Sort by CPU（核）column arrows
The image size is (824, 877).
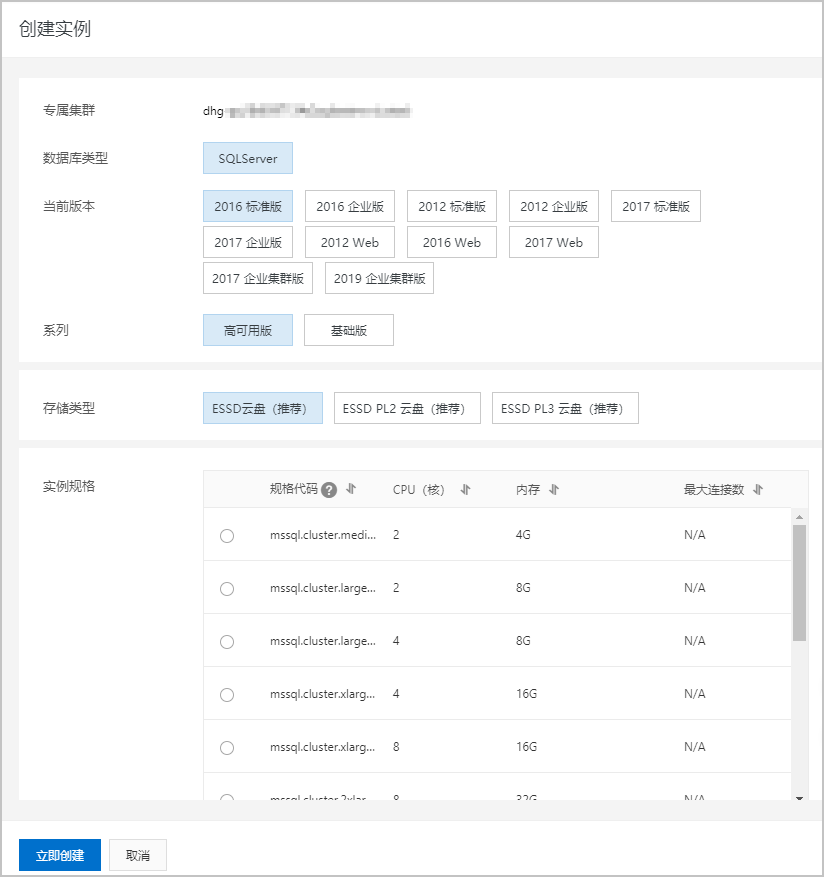click(x=465, y=490)
